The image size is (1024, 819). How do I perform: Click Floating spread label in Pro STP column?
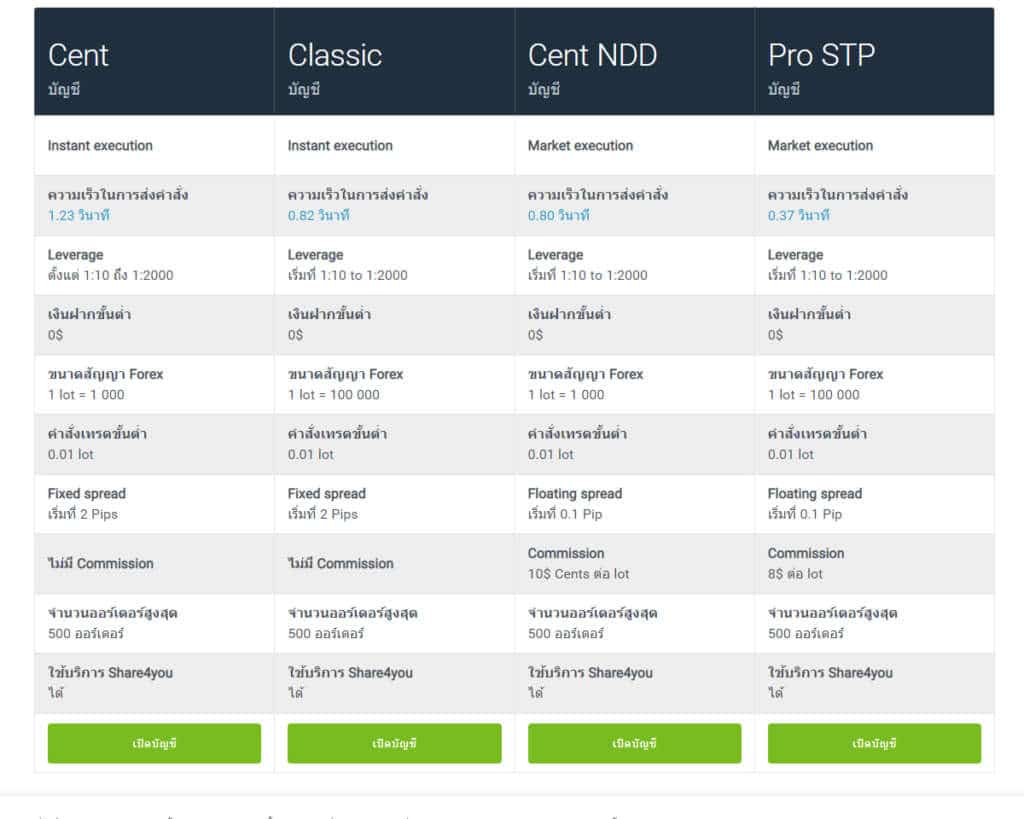coord(815,494)
